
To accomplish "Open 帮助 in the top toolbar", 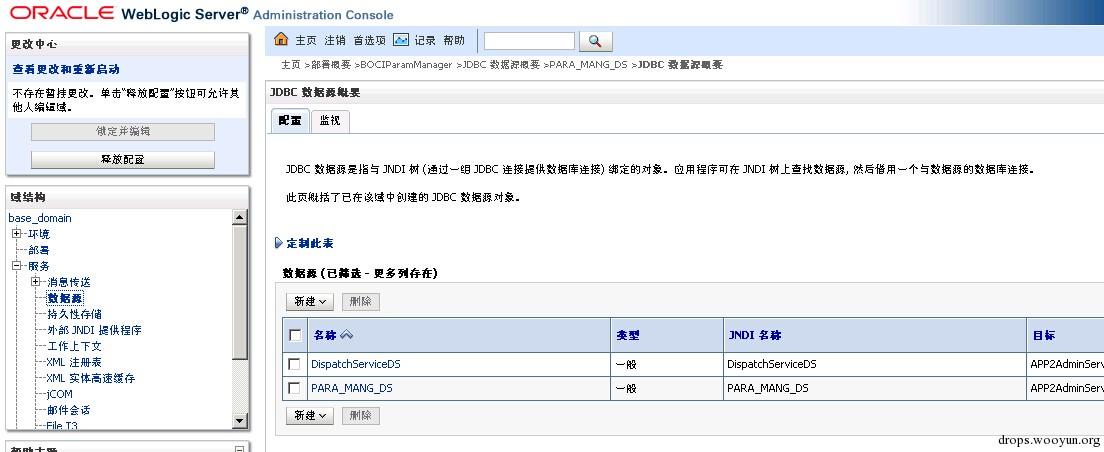I will pos(454,40).
